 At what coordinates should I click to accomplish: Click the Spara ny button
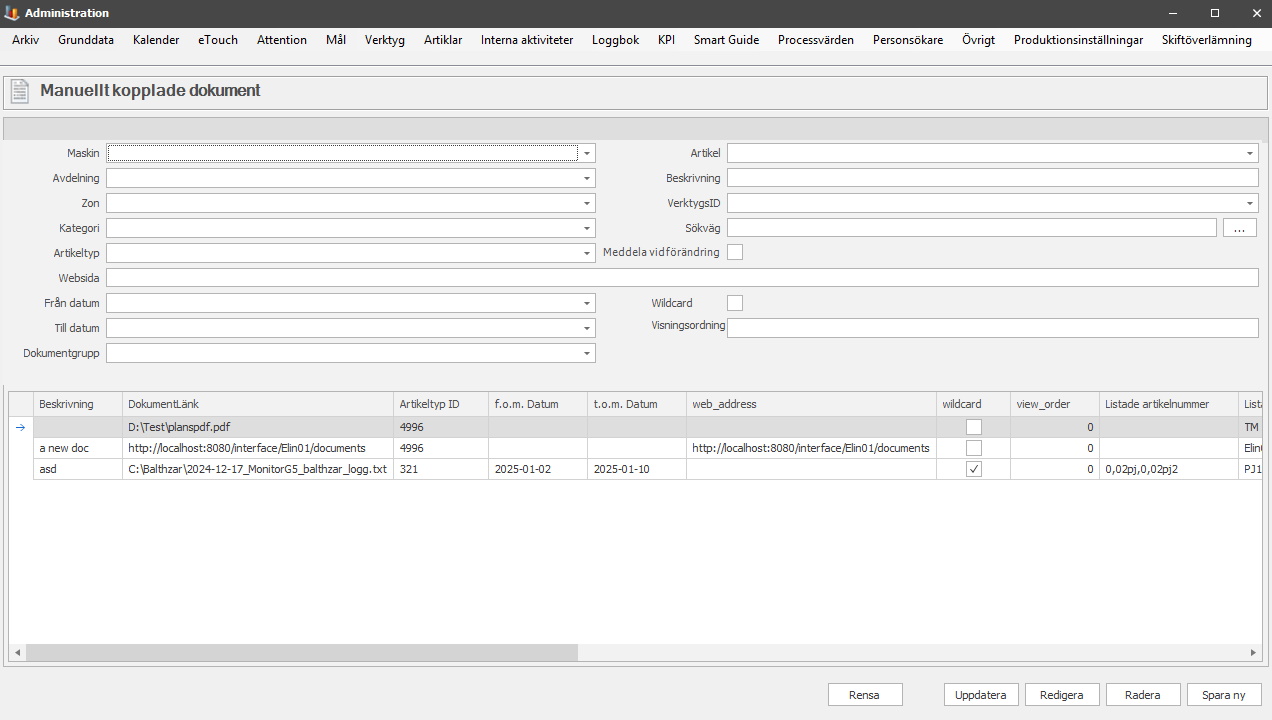click(1224, 695)
